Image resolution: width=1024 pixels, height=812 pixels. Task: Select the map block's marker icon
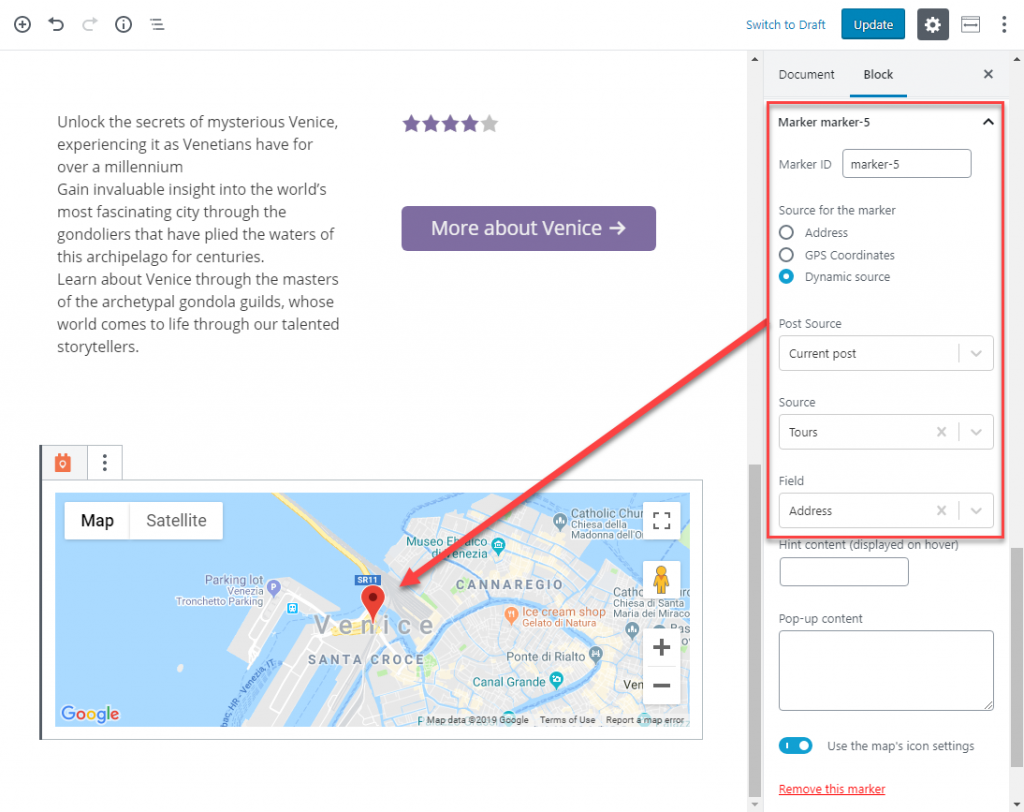pos(63,462)
